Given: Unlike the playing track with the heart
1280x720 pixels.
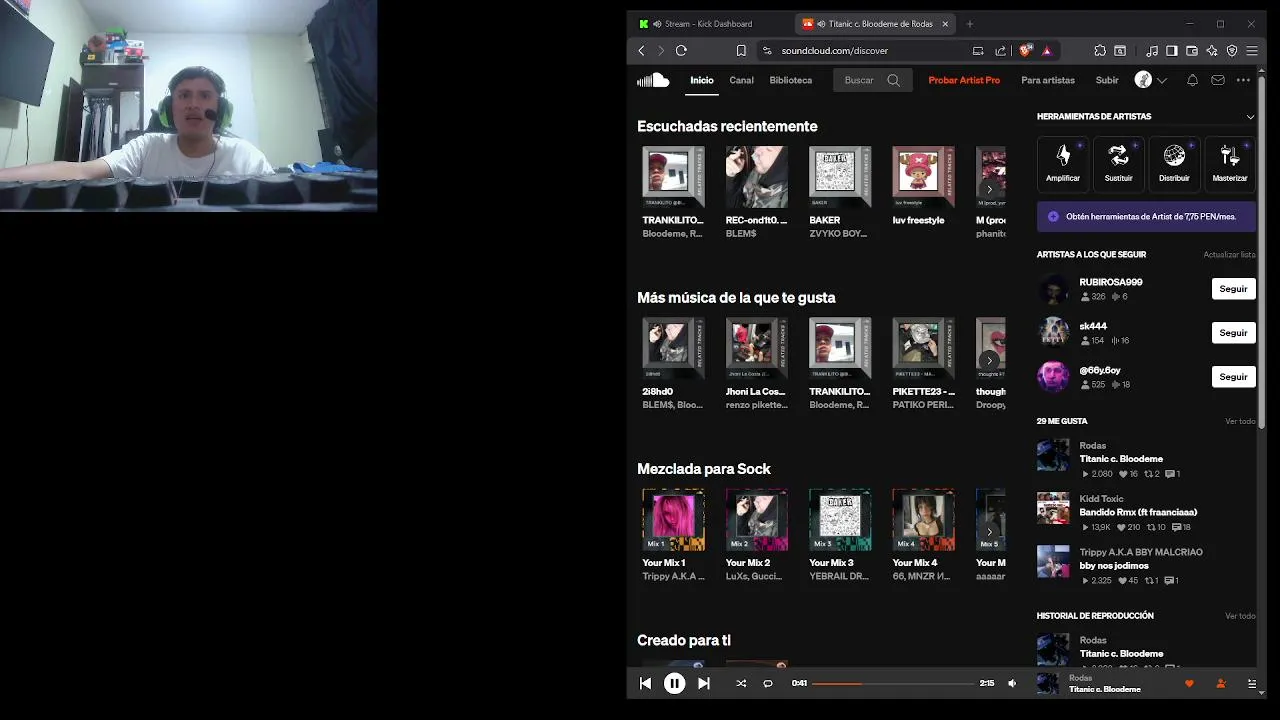Looking at the screenshot, I should (x=1189, y=683).
